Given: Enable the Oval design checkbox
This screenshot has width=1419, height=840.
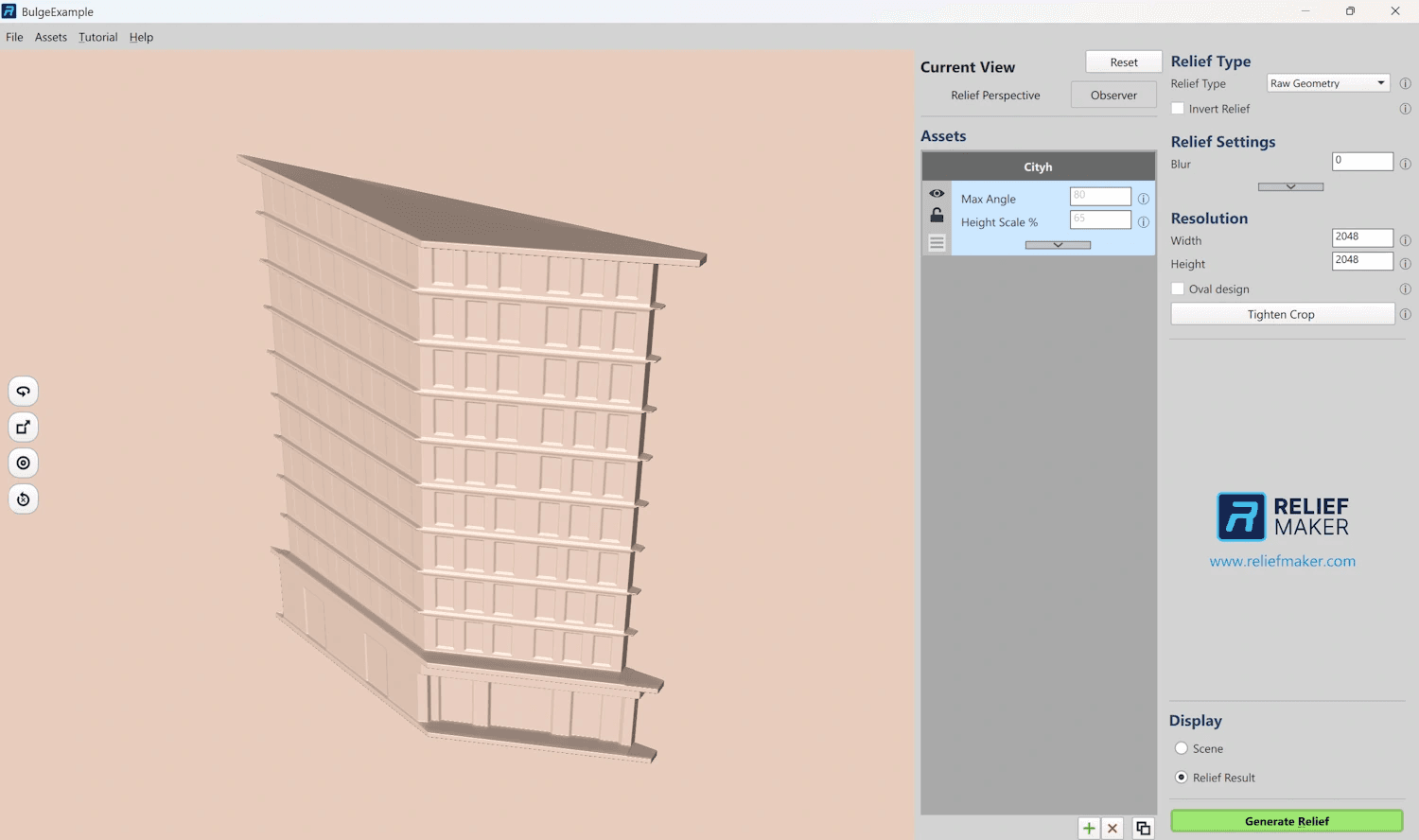Looking at the screenshot, I should pos(1178,289).
